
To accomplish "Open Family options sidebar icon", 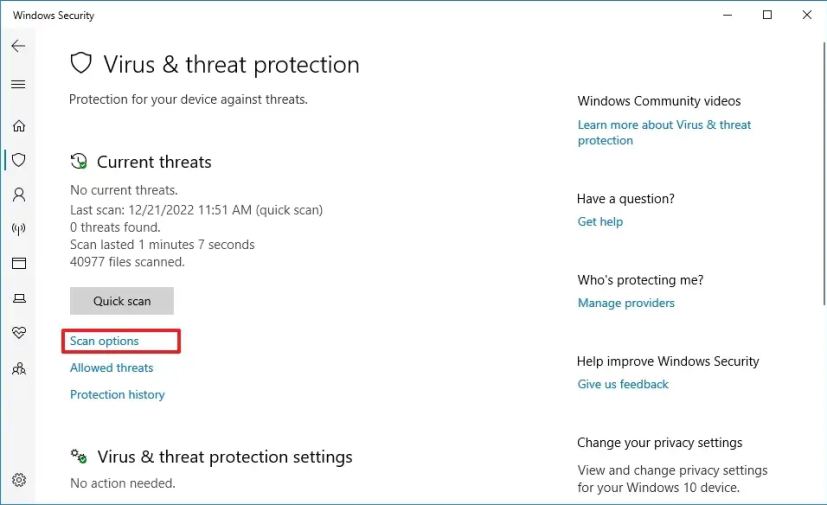I will point(19,368).
